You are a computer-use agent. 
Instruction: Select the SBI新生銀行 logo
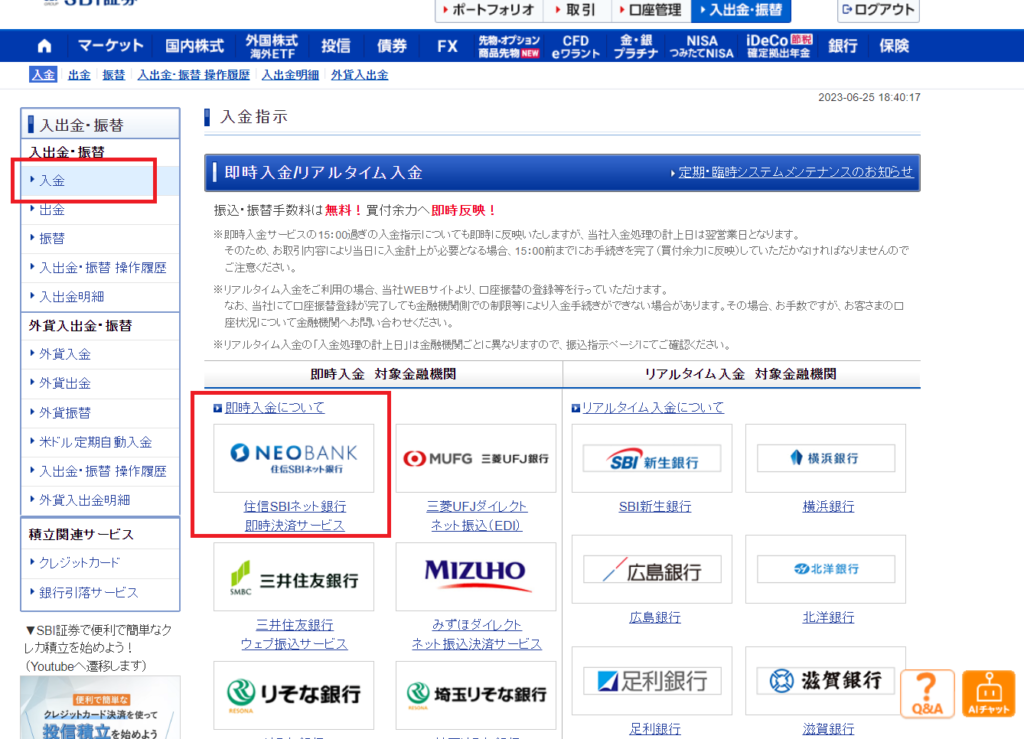[x=652, y=458]
